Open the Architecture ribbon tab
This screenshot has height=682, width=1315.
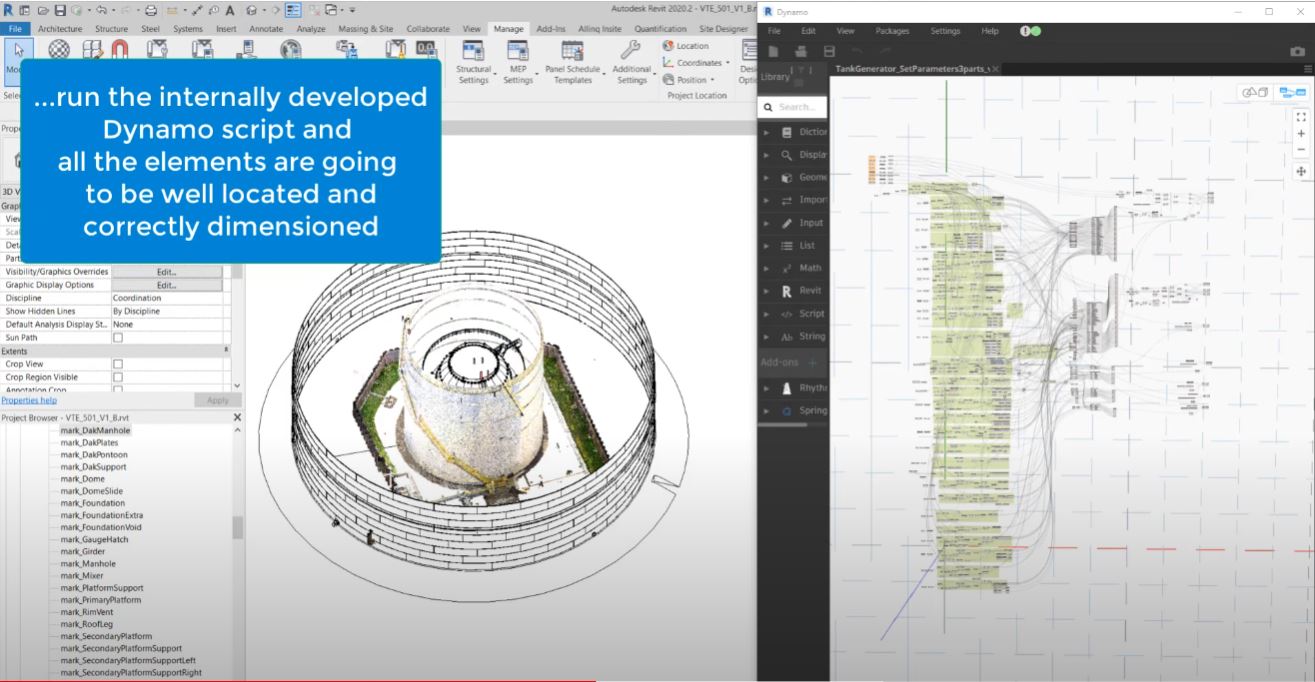[x=59, y=29]
